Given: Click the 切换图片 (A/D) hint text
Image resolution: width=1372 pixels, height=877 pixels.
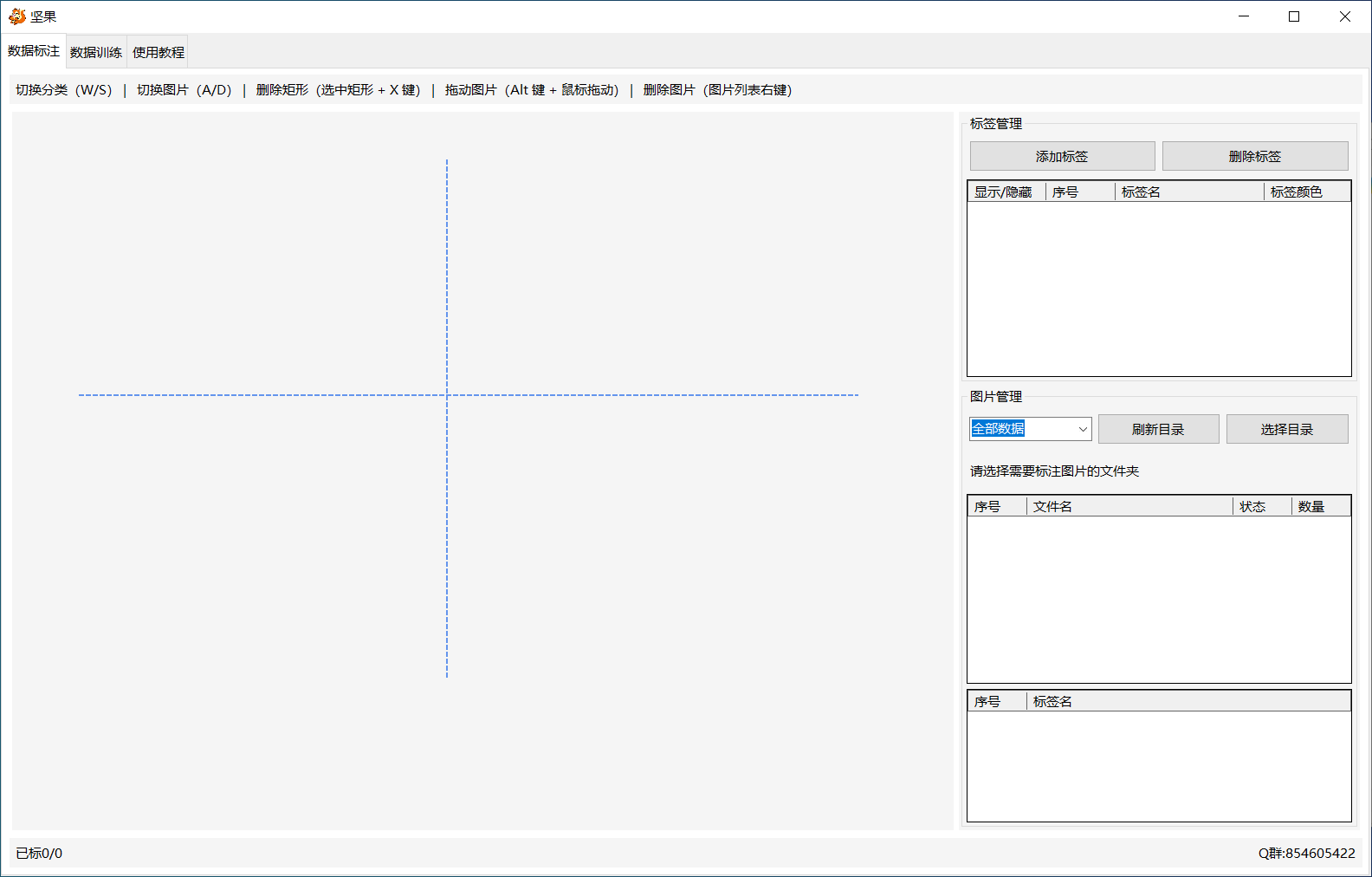Looking at the screenshot, I should click(x=184, y=89).
